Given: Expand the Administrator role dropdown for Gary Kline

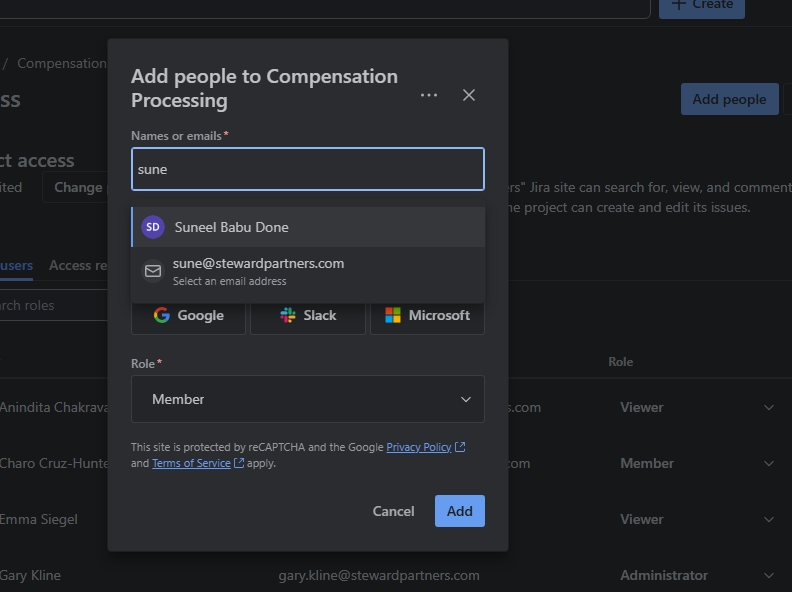Looking at the screenshot, I should pyautogui.click(x=769, y=576).
